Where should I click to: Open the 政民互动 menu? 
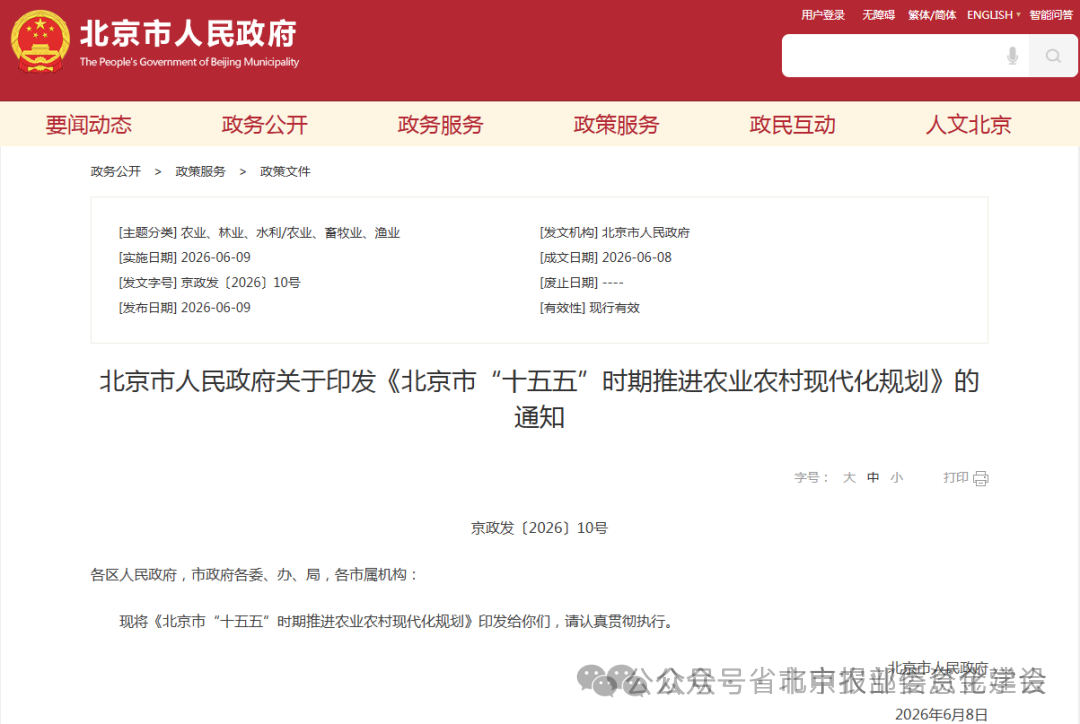[792, 125]
